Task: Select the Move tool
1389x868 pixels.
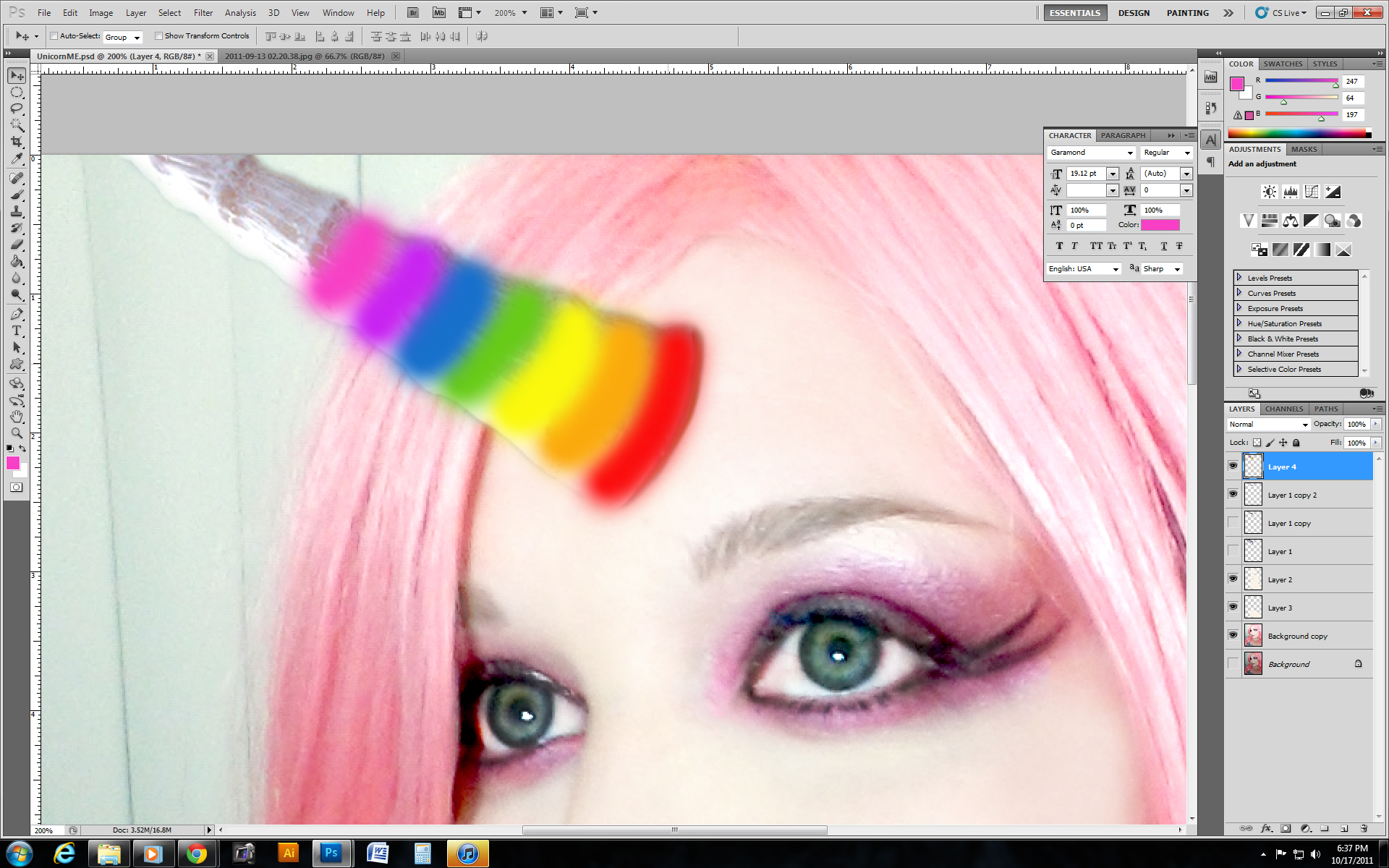Action: point(17,75)
